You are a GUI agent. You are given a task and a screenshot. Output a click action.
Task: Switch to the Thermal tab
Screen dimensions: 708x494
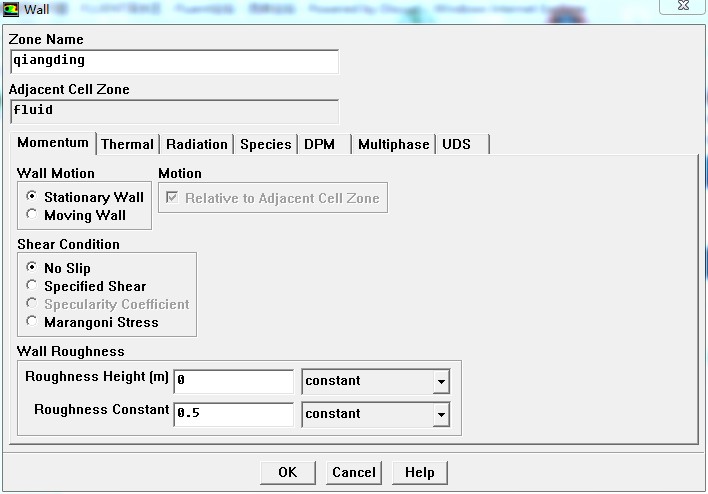coord(127,144)
